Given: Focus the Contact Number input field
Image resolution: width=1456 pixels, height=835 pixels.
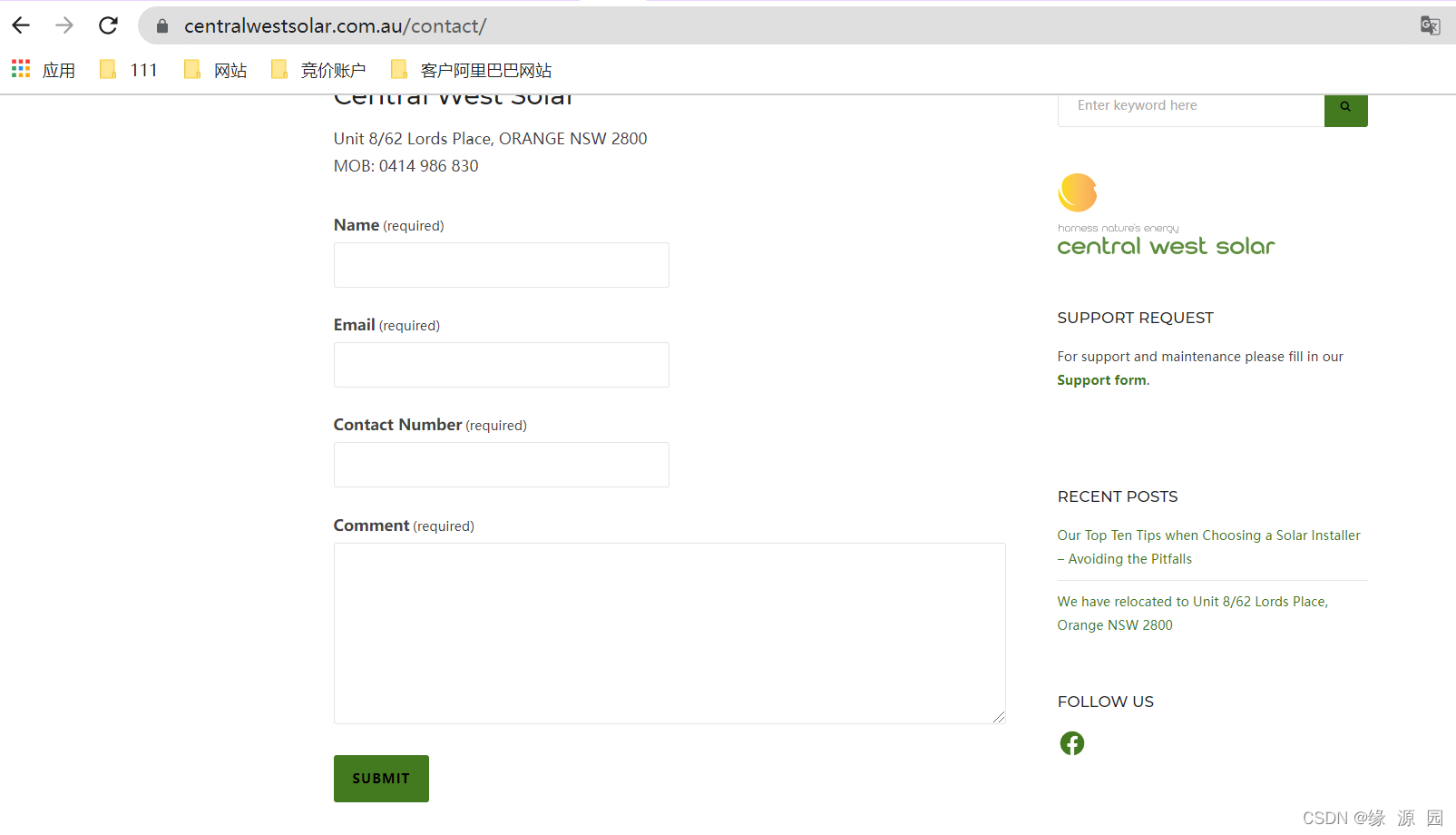Looking at the screenshot, I should coord(501,465).
